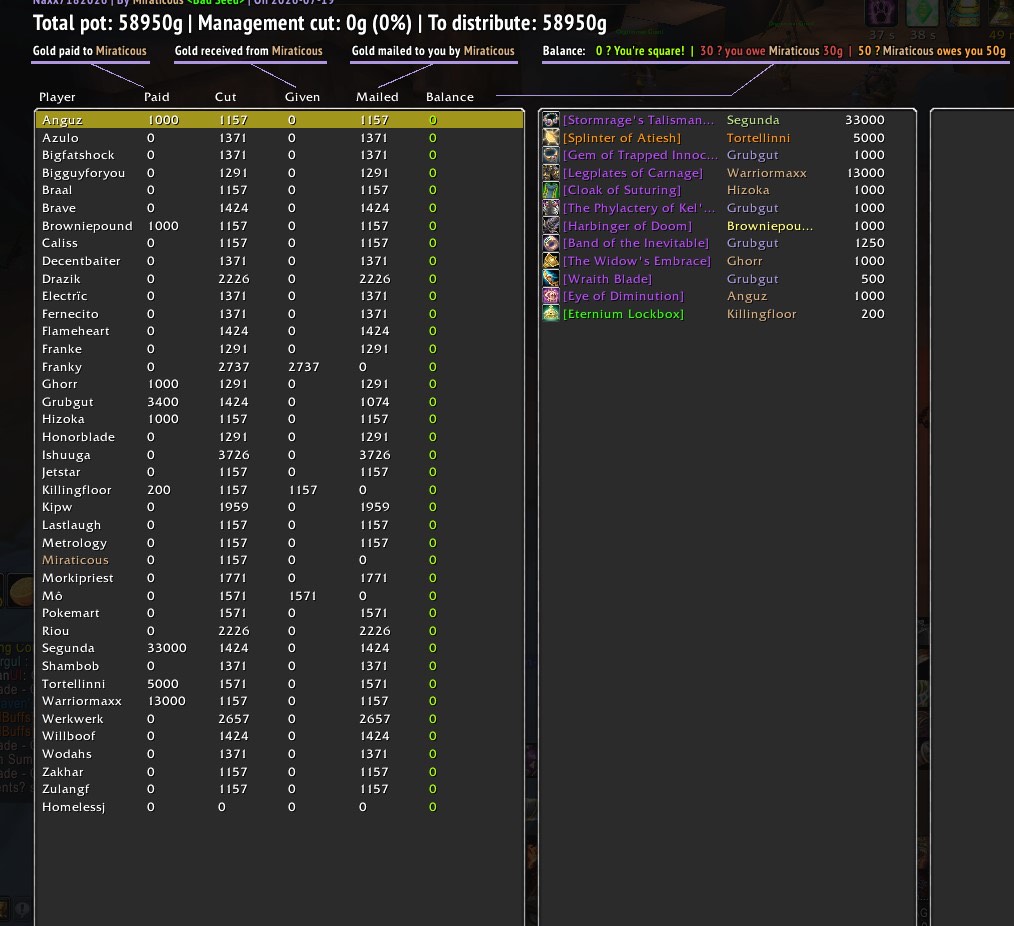Open the [Legplates of Carnage] item link

click(x=632, y=173)
